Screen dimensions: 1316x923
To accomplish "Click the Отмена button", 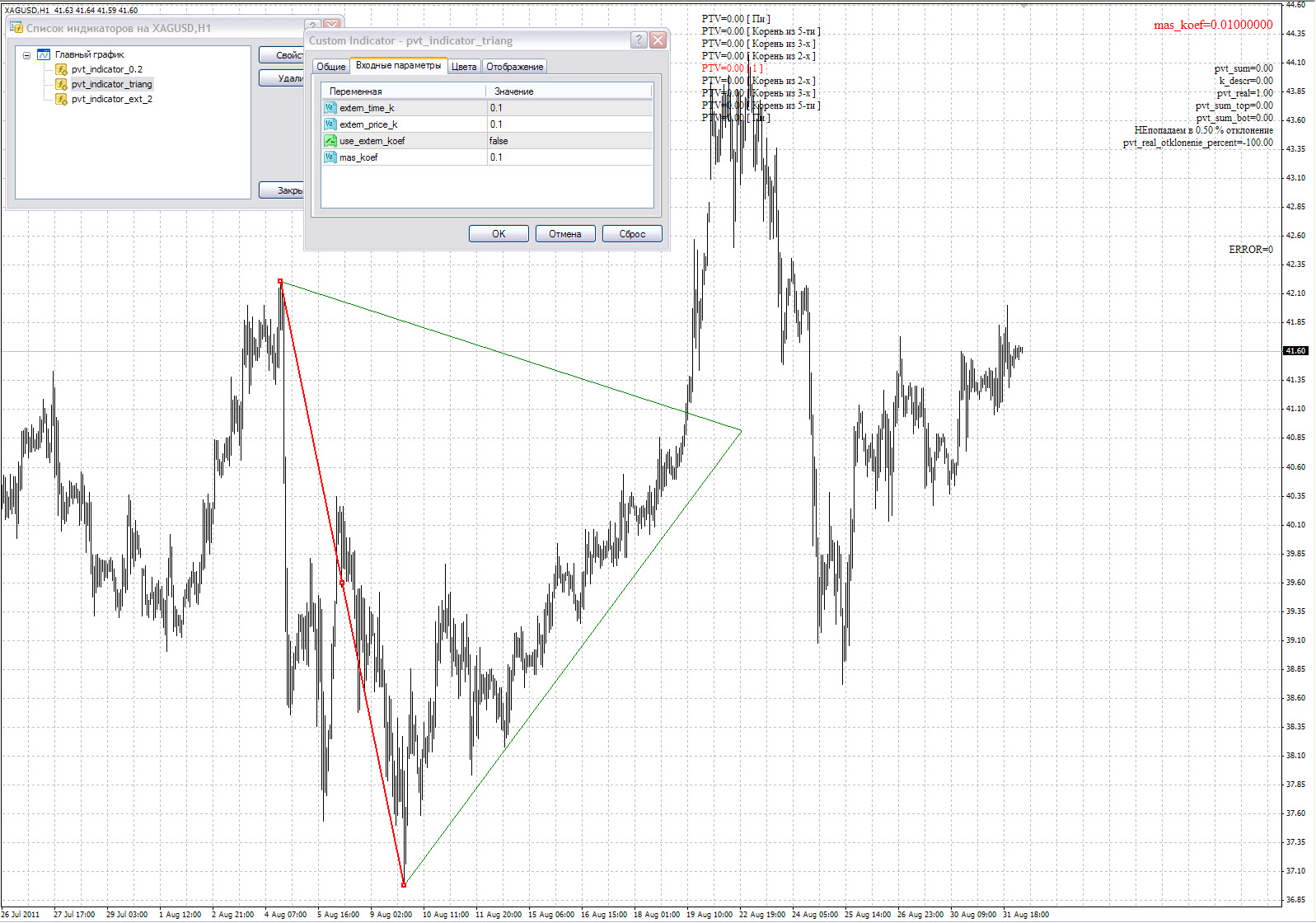I will 564,234.
